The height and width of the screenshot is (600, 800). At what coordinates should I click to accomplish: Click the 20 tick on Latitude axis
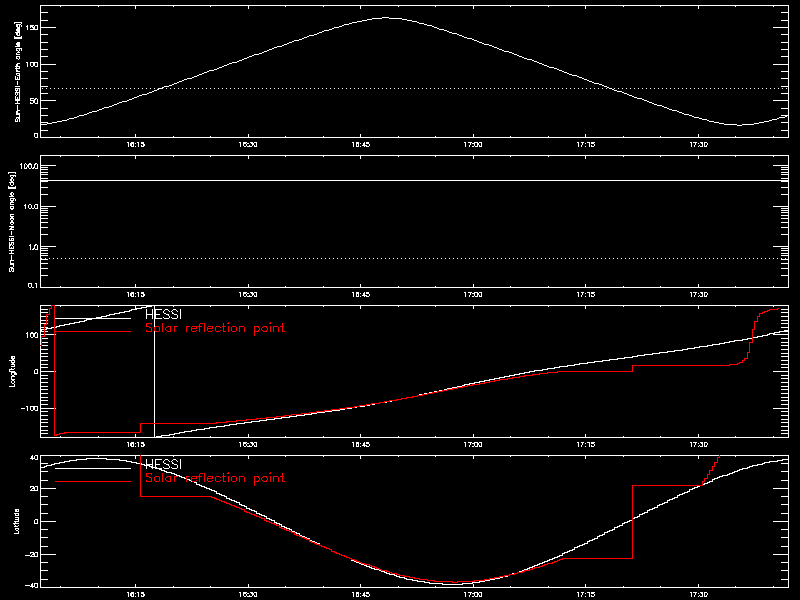click(x=34, y=489)
